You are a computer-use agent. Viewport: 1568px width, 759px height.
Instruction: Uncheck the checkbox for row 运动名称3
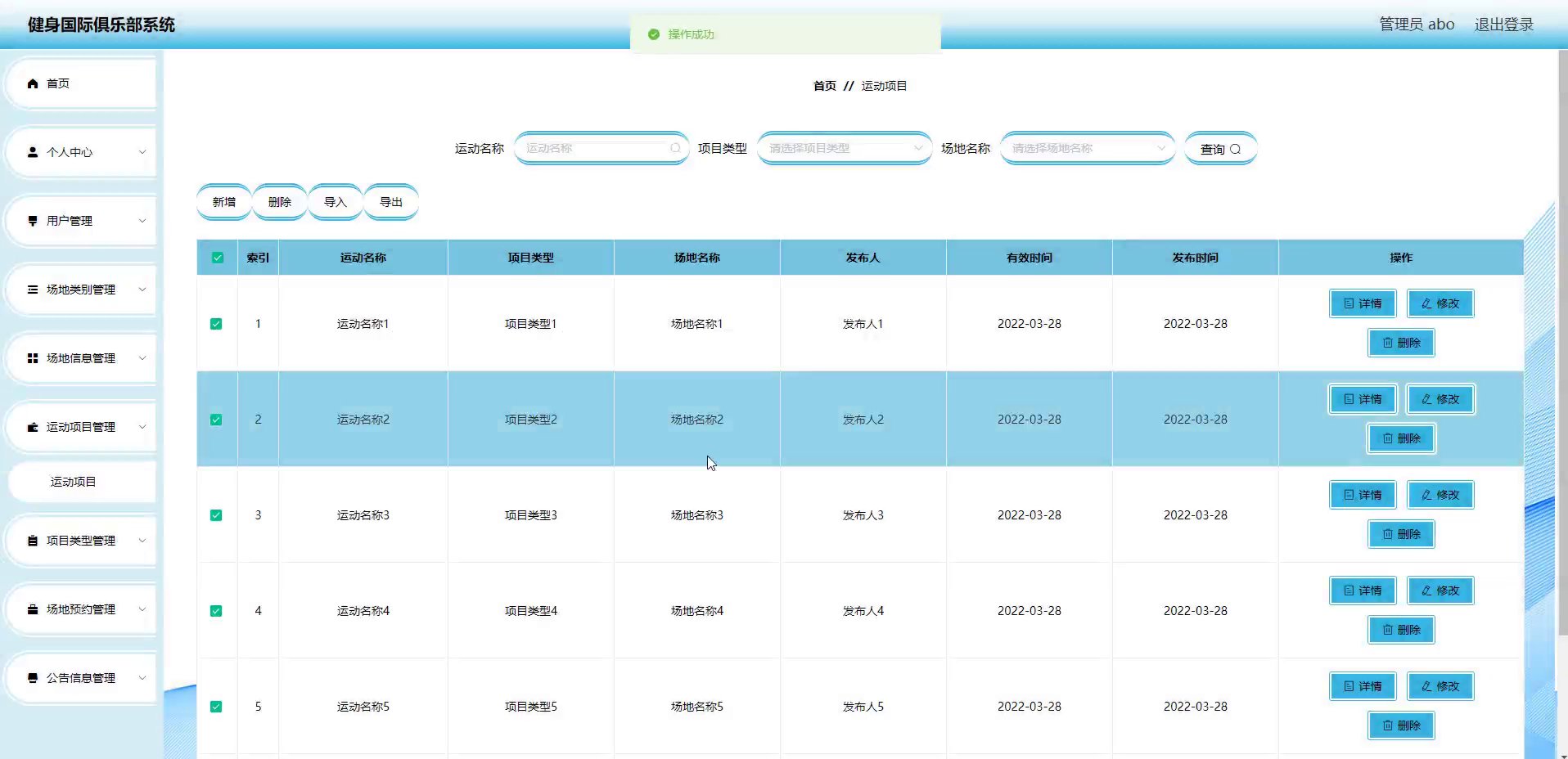(x=216, y=515)
